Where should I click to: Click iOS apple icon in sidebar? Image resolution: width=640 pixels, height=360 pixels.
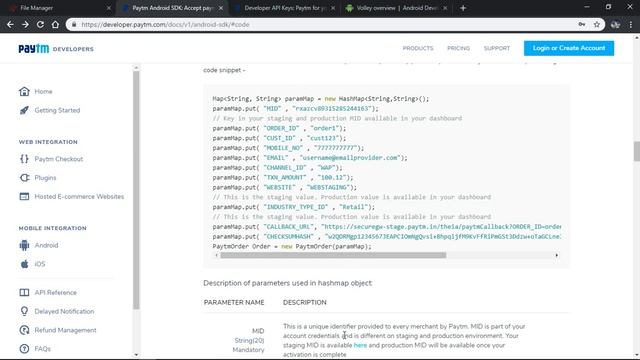click(x=24, y=264)
